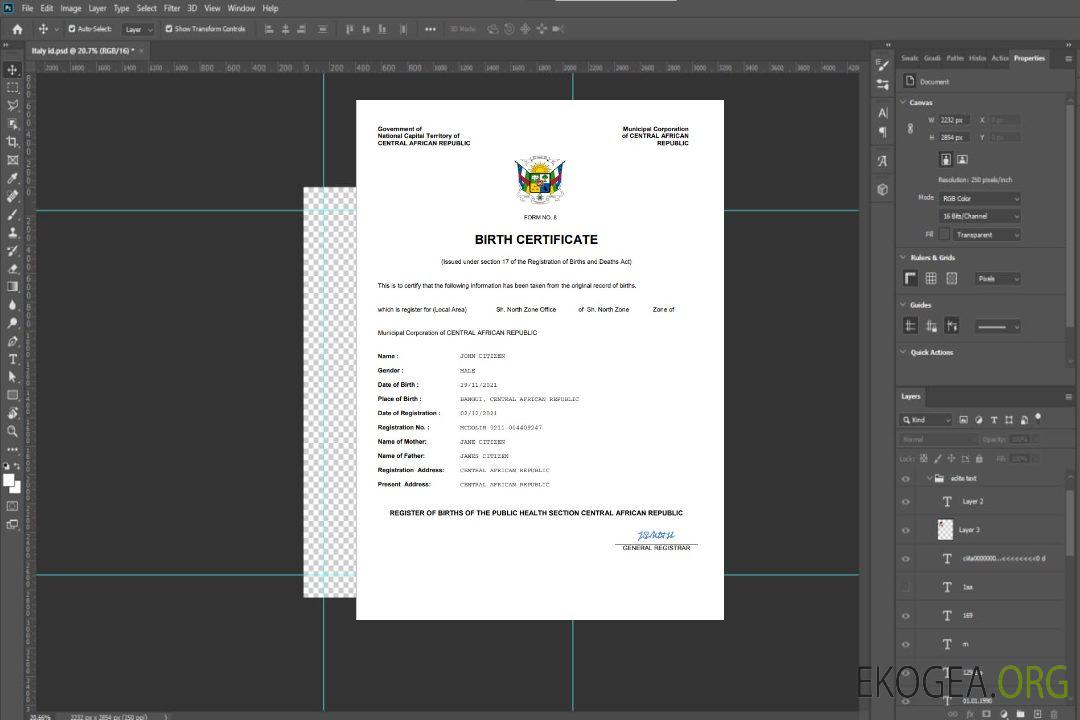
Task: Click the options bar three-dots more button
Action: click(x=430, y=30)
